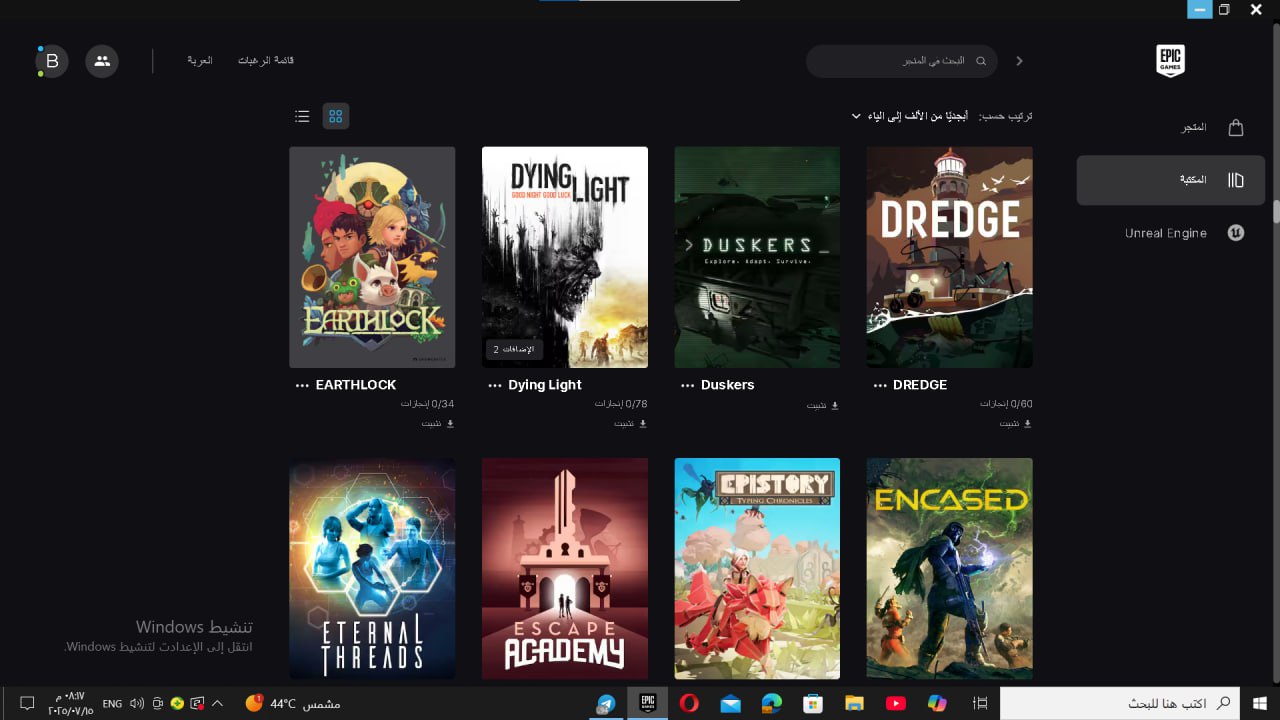Open the Duskers game cover
1280x720 pixels.
click(757, 257)
